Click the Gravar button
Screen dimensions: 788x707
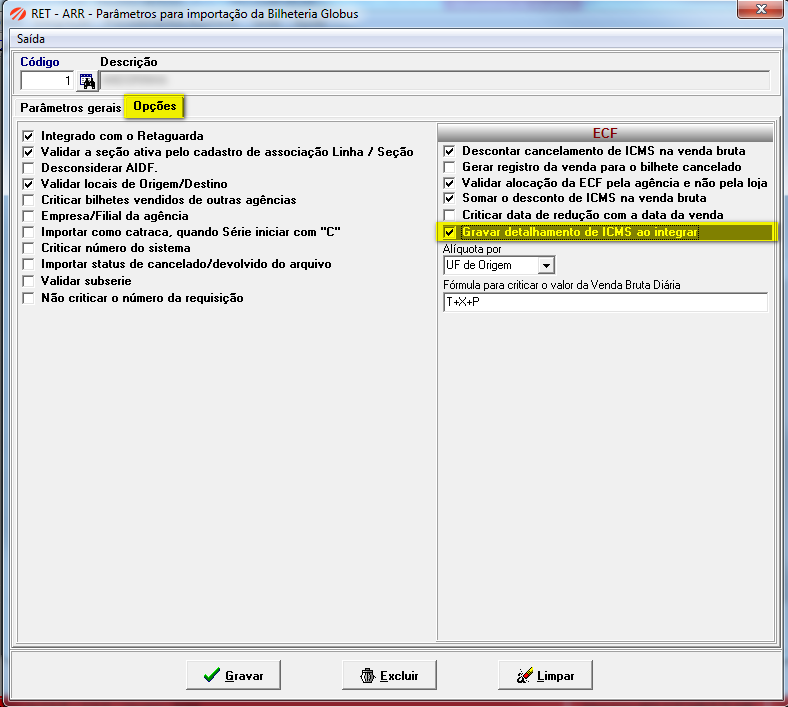(233, 675)
